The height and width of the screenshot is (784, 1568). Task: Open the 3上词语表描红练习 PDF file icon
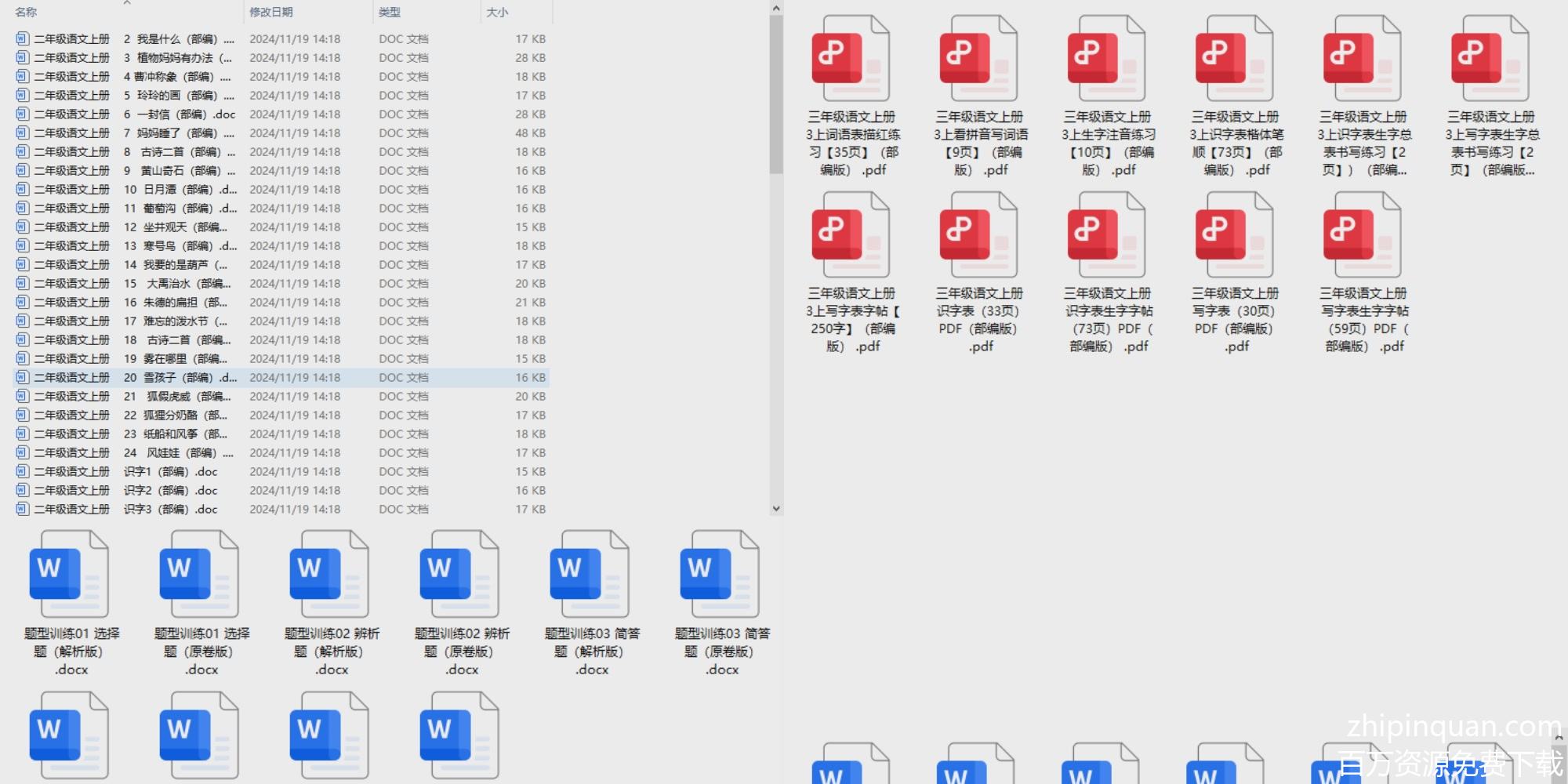click(851, 60)
